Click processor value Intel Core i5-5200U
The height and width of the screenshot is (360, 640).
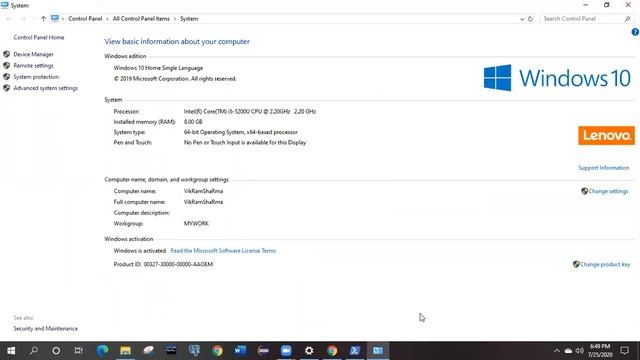coord(250,111)
